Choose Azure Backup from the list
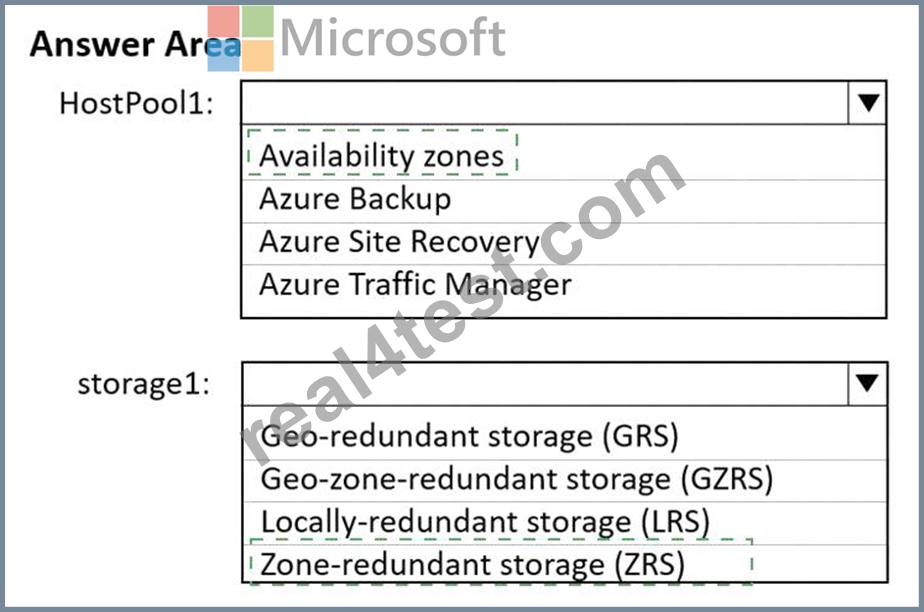Image resolution: width=924 pixels, height=612 pixels. point(564,200)
